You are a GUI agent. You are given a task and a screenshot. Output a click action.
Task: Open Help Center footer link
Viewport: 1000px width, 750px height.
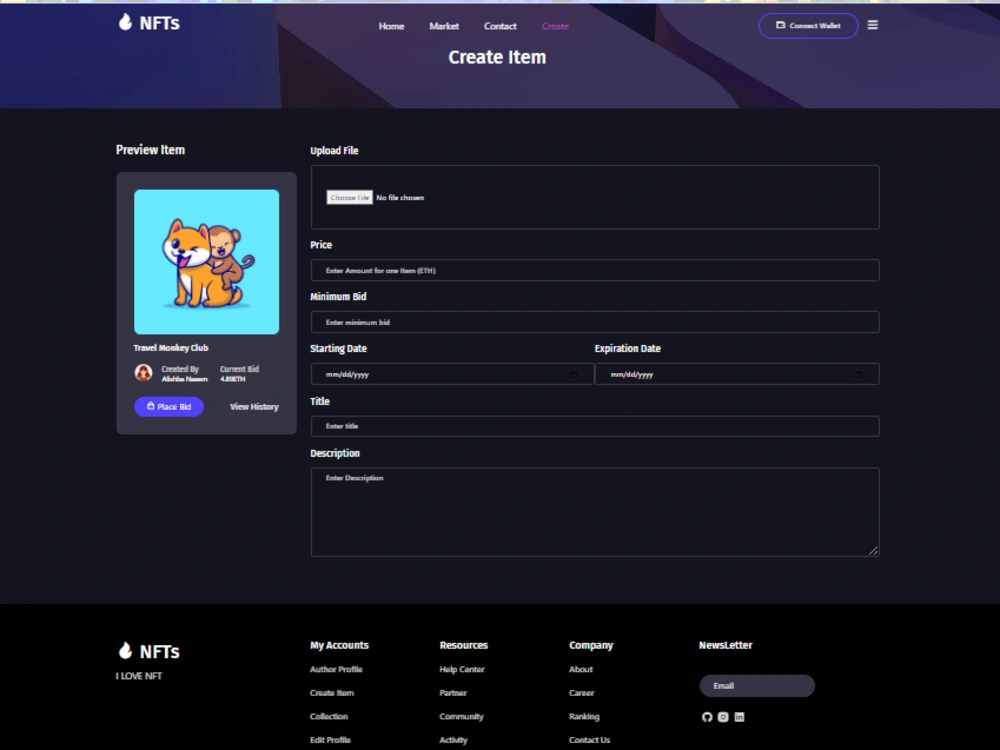(x=462, y=669)
